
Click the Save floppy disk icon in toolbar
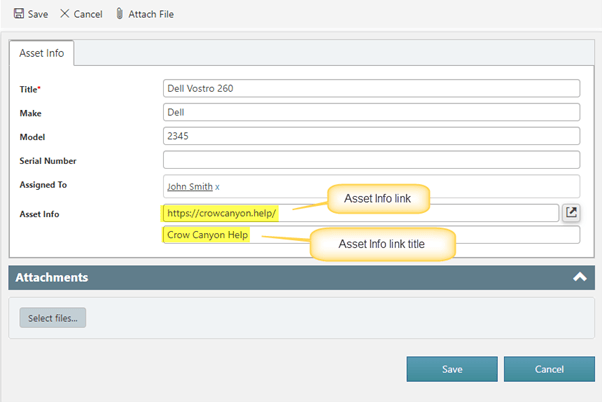19,13
